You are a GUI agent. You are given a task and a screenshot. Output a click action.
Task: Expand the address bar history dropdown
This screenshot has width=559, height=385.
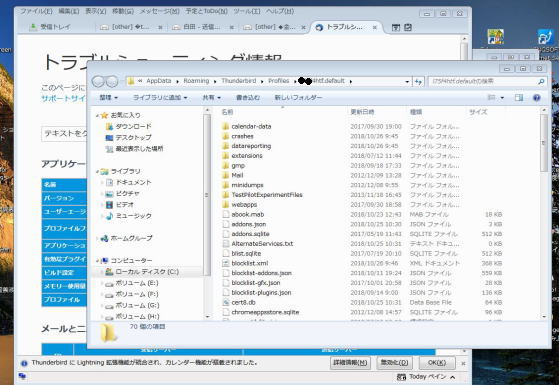pos(407,82)
